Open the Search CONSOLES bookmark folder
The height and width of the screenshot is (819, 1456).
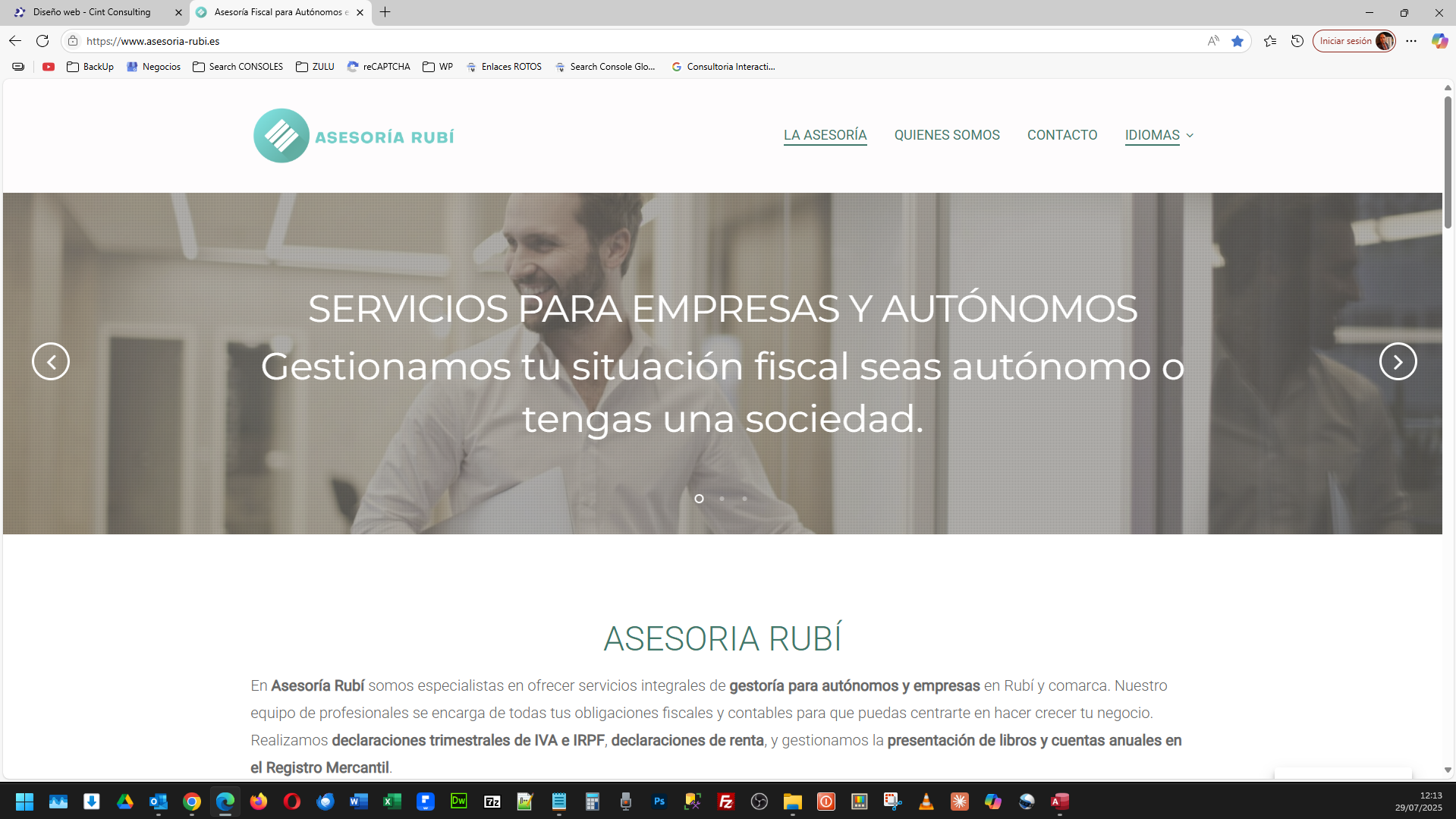coord(238,67)
